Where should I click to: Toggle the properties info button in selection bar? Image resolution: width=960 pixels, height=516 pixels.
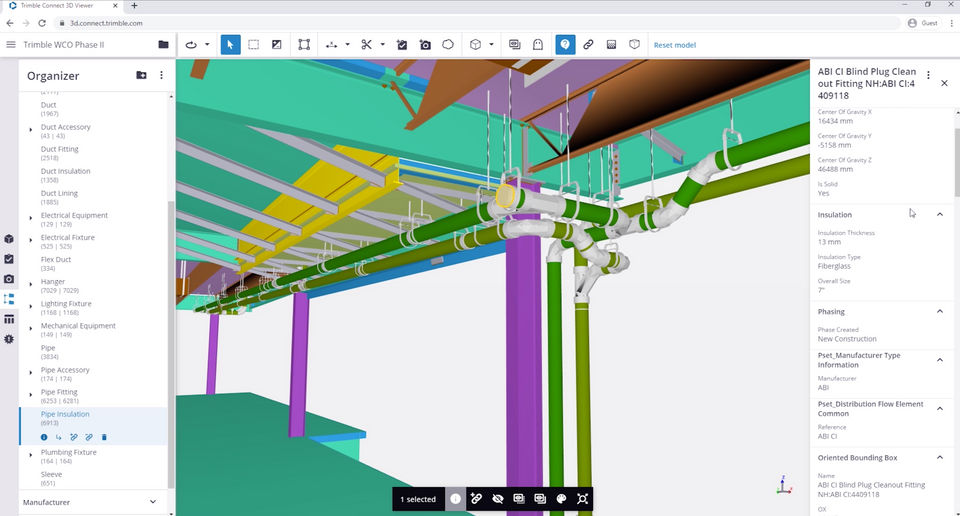[455, 498]
